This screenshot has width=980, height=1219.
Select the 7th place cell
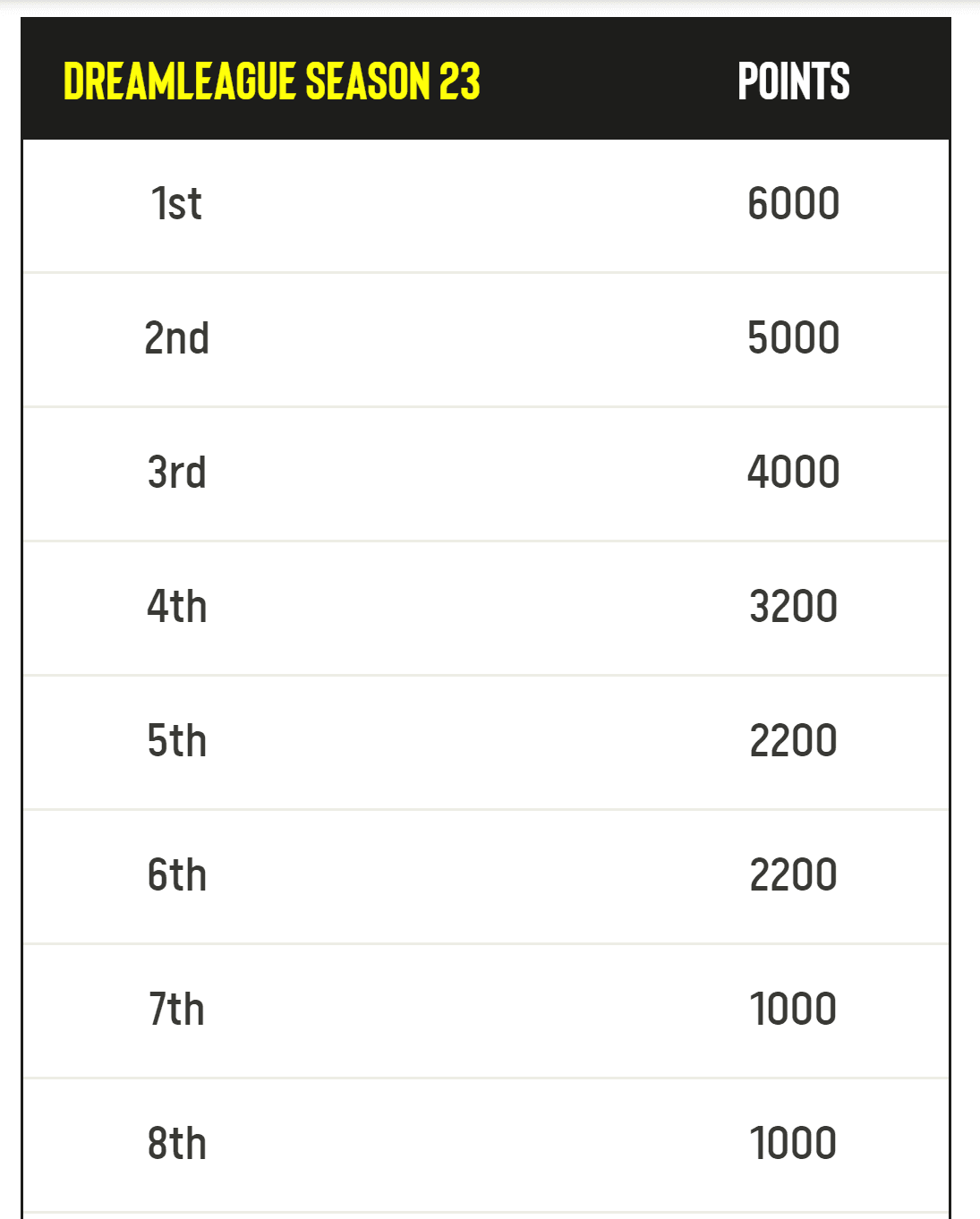tap(176, 1010)
